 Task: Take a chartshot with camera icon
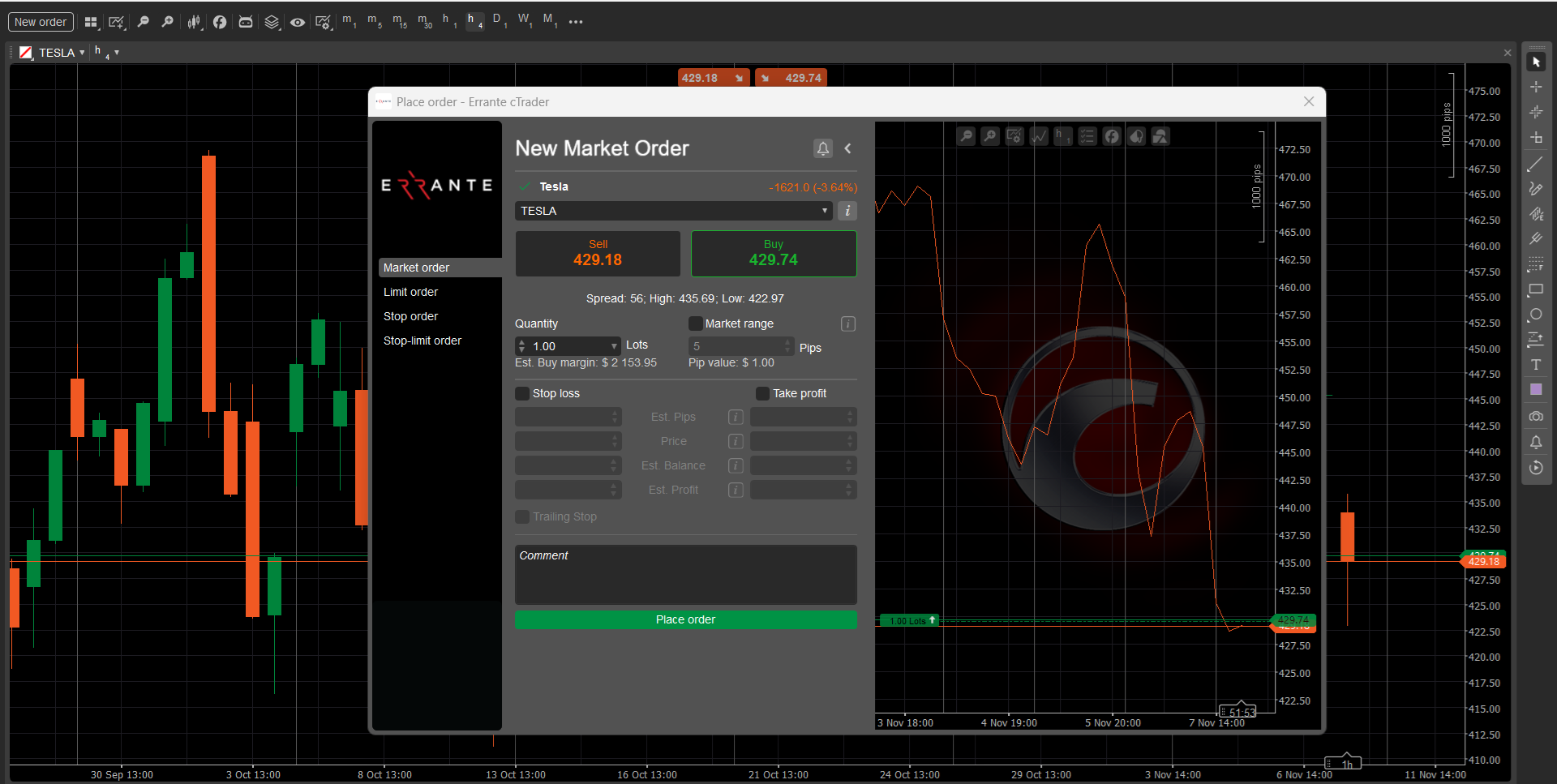(1536, 416)
